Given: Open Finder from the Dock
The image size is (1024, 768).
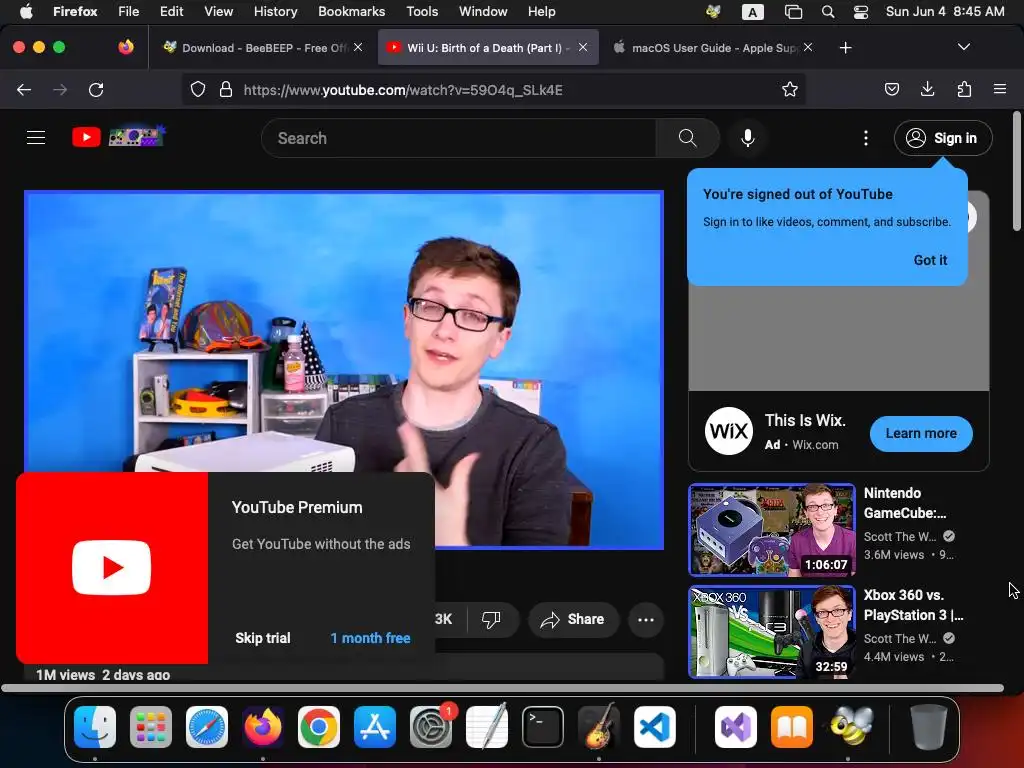Looking at the screenshot, I should pos(95,727).
